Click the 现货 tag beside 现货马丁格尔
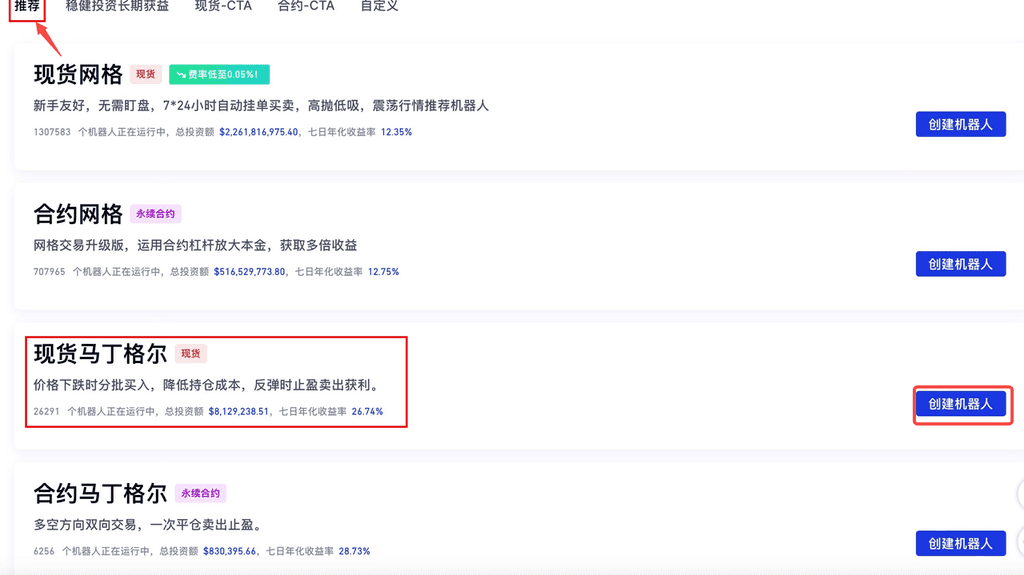The image size is (1024, 575). 191,353
